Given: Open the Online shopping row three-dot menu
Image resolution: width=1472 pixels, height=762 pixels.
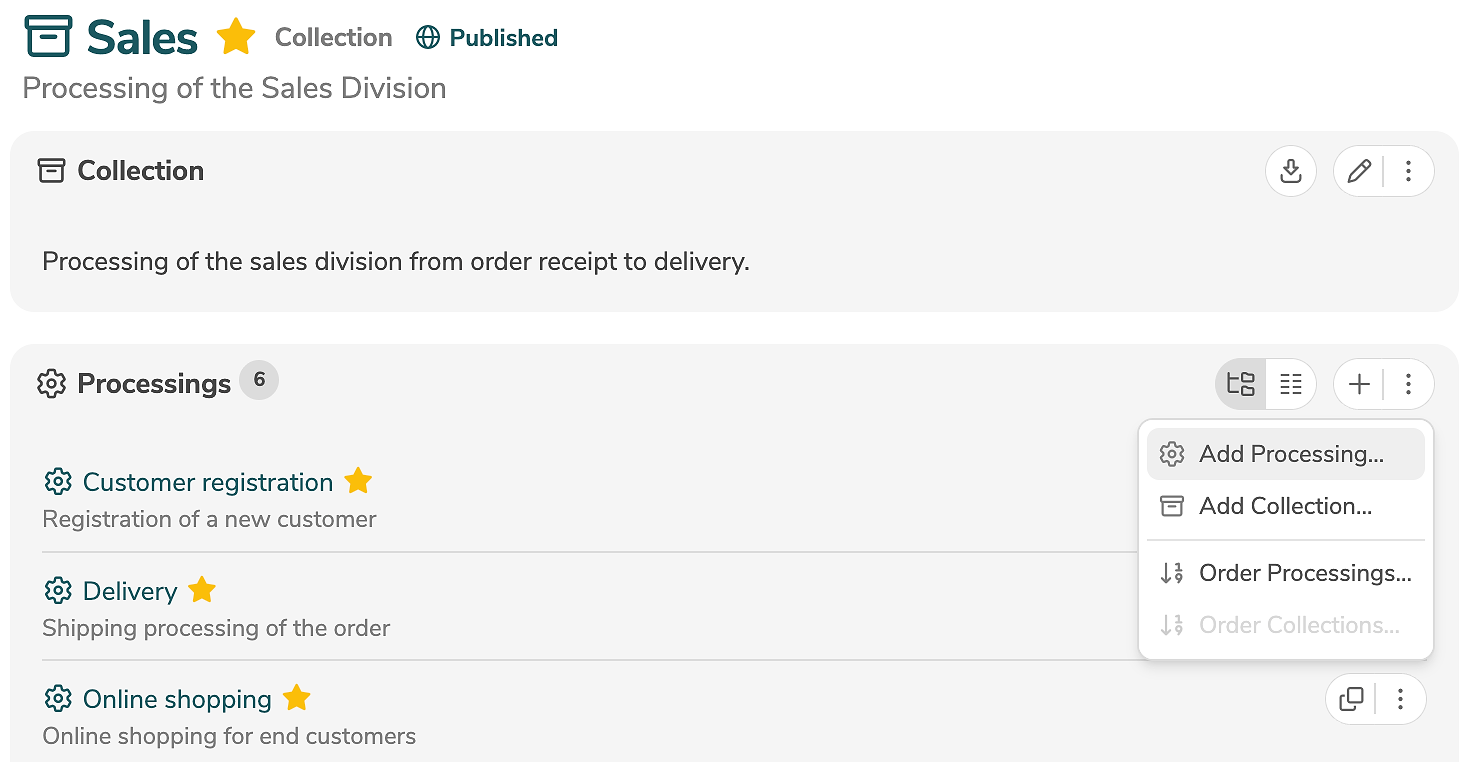Looking at the screenshot, I should pyautogui.click(x=1400, y=699).
